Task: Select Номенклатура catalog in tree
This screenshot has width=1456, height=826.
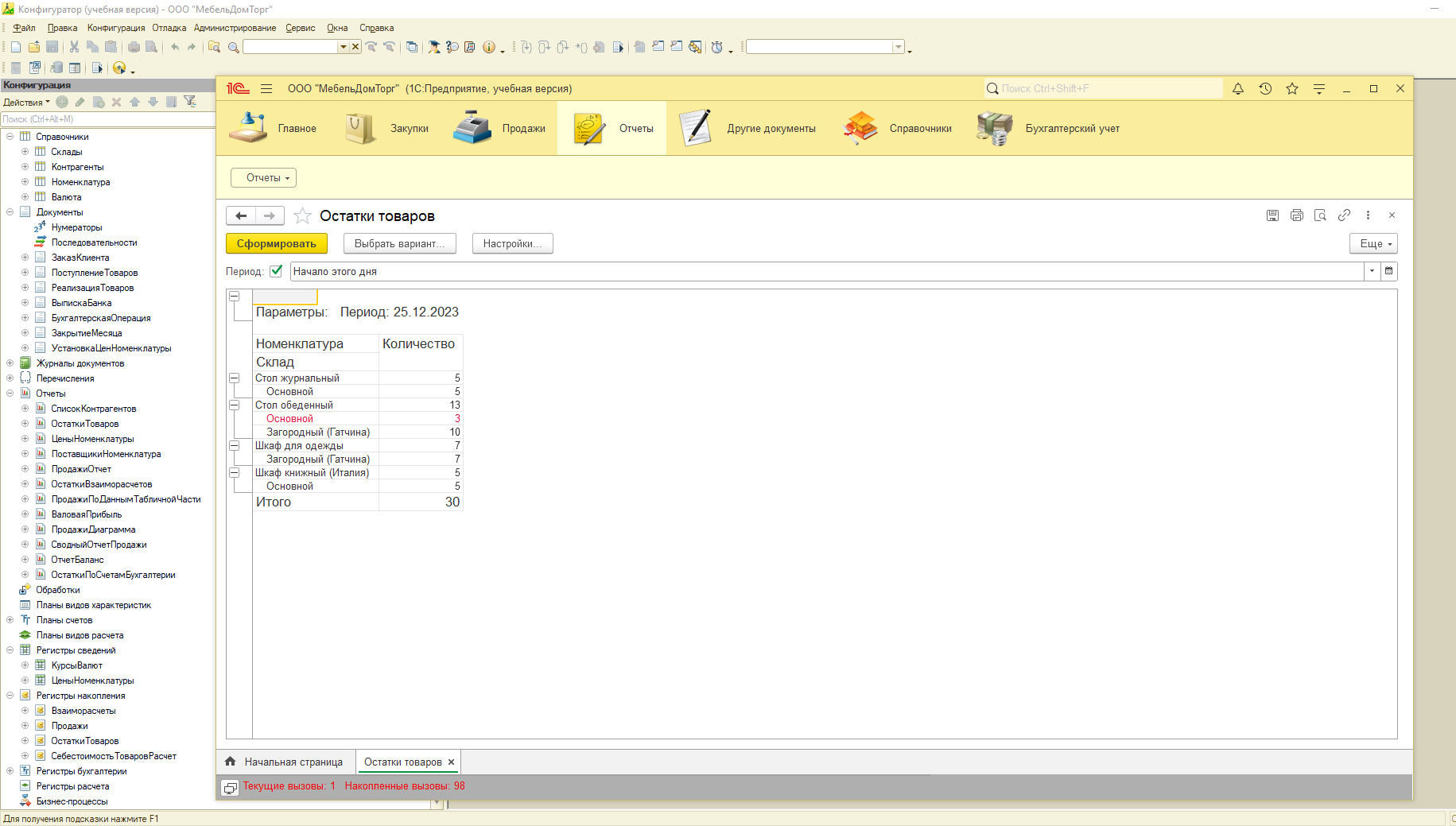Action: point(80,182)
